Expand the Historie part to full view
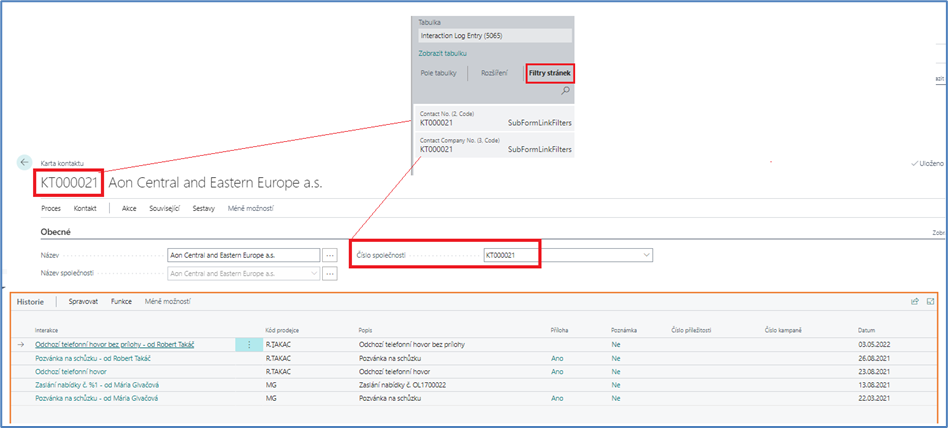The height and width of the screenshot is (428, 948). coord(931,301)
